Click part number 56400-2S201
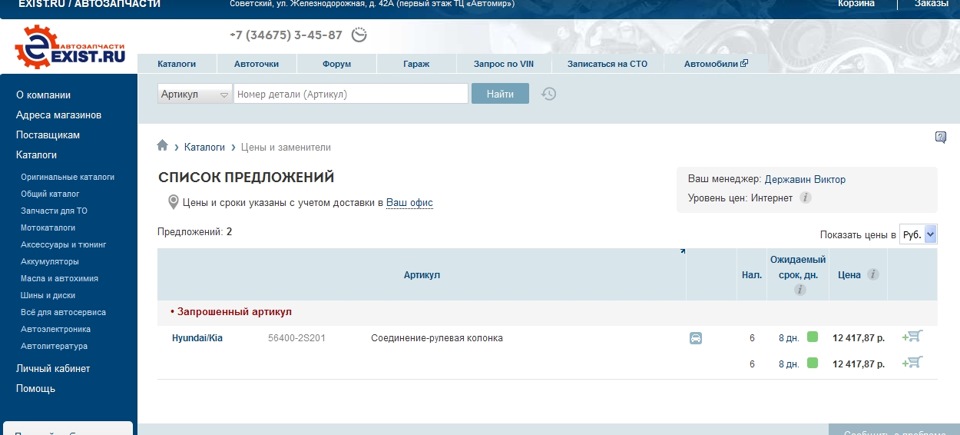 point(296,338)
